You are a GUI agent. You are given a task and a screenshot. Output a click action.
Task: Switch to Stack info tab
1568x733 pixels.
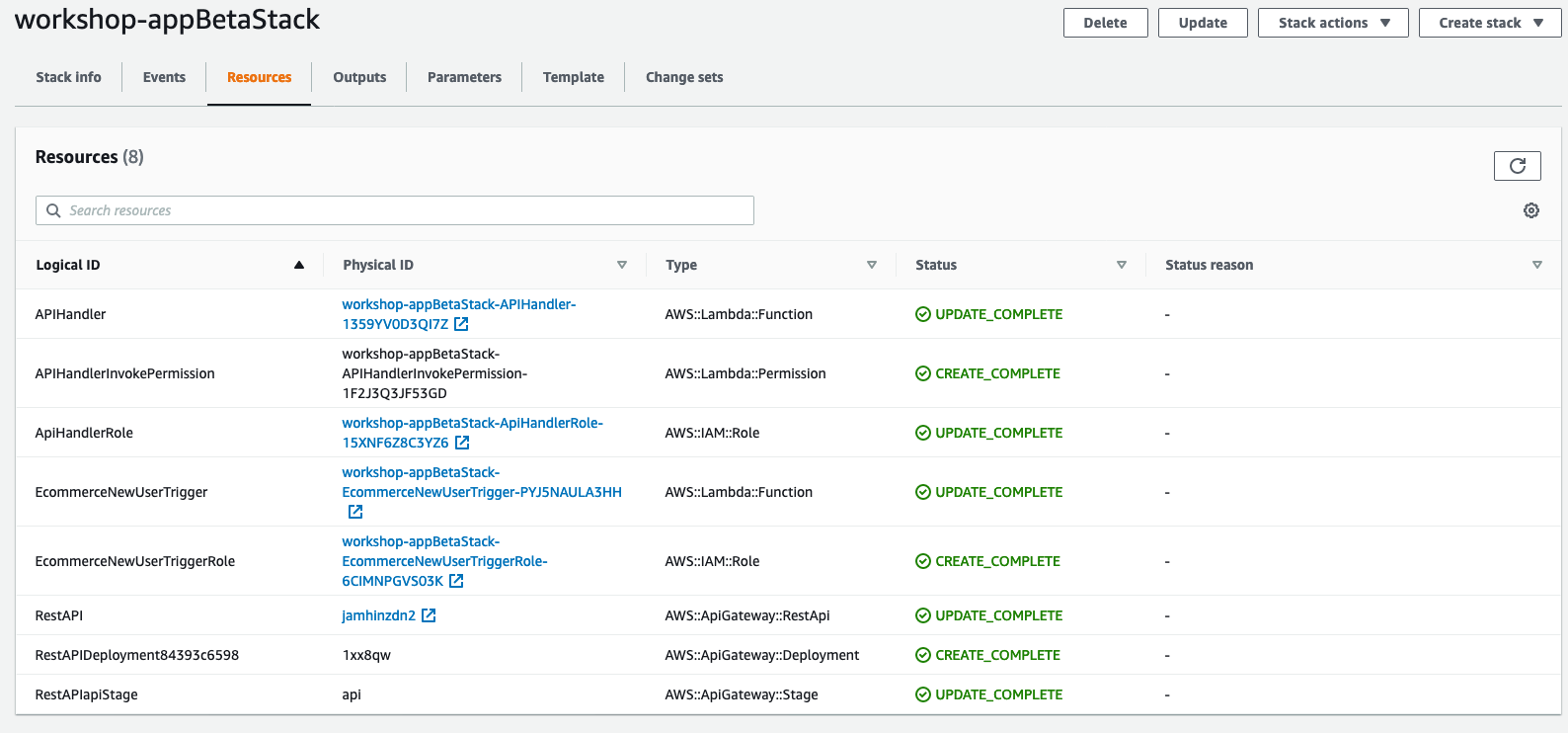pyautogui.click(x=68, y=77)
